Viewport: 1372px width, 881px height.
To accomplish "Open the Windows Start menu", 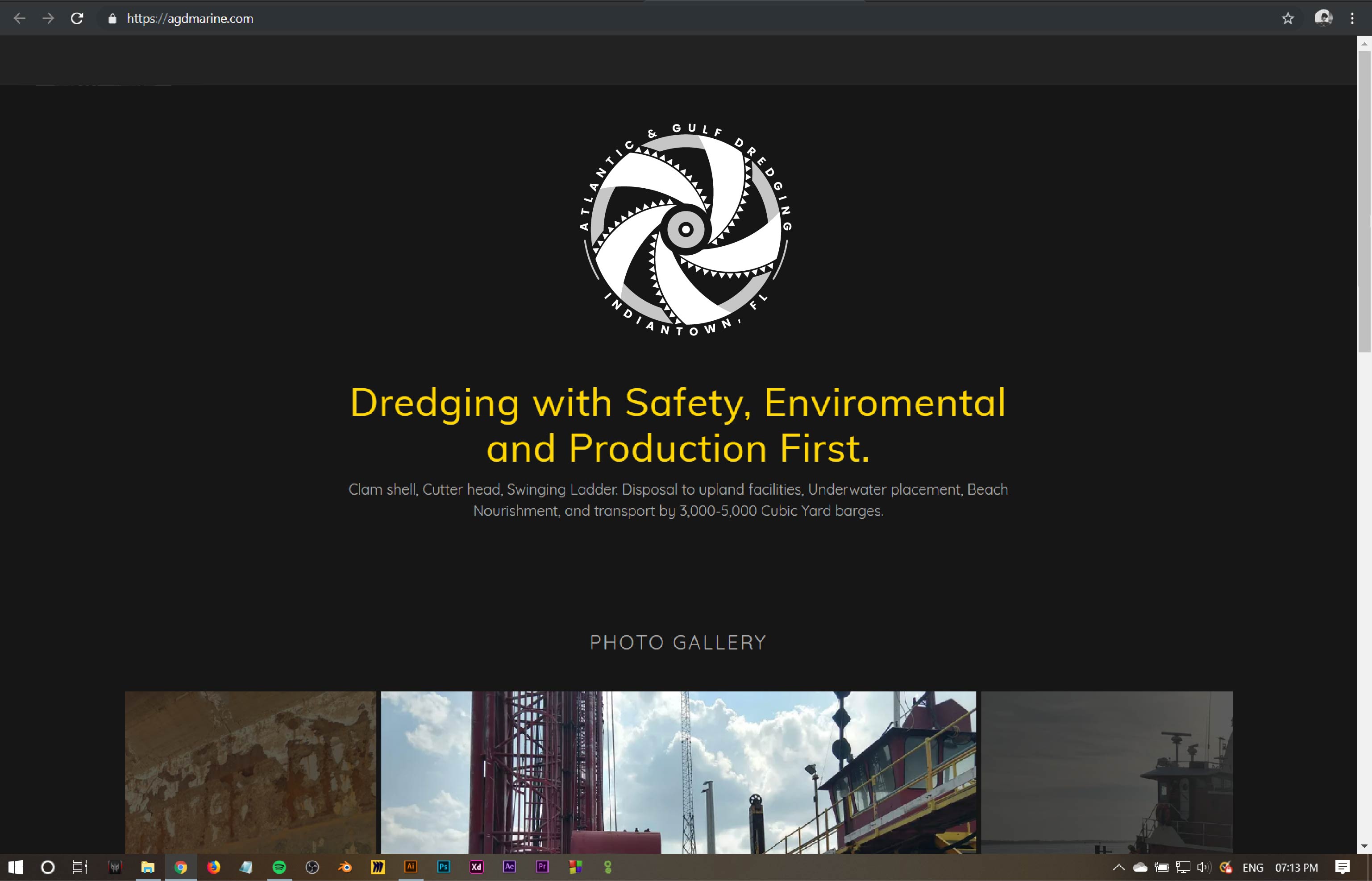I will tap(16, 867).
